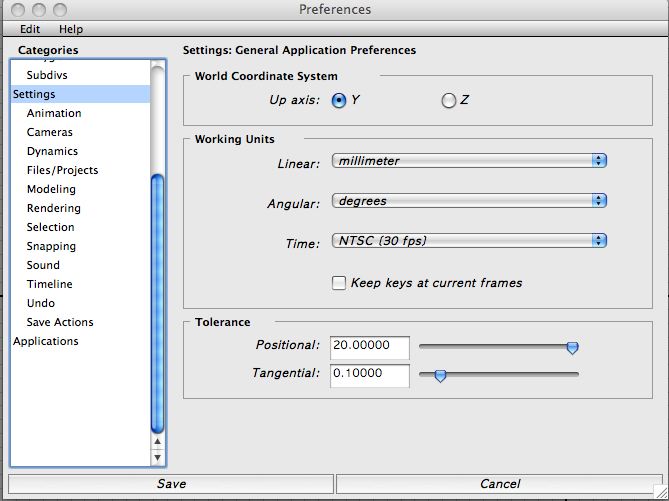Click the Categories scrollbar down arrow
Image resolution: width=669 pixels, height=501 pixels.
(157, 457)
